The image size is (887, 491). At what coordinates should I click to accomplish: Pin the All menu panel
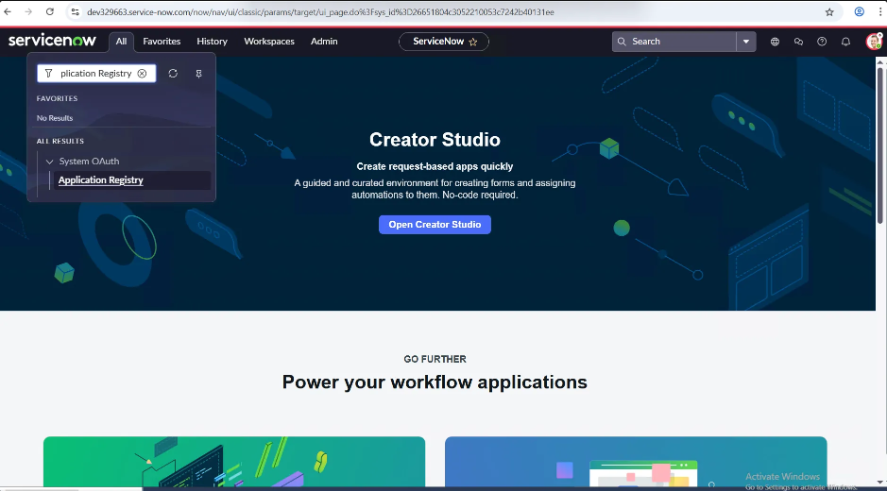(199, 74)
